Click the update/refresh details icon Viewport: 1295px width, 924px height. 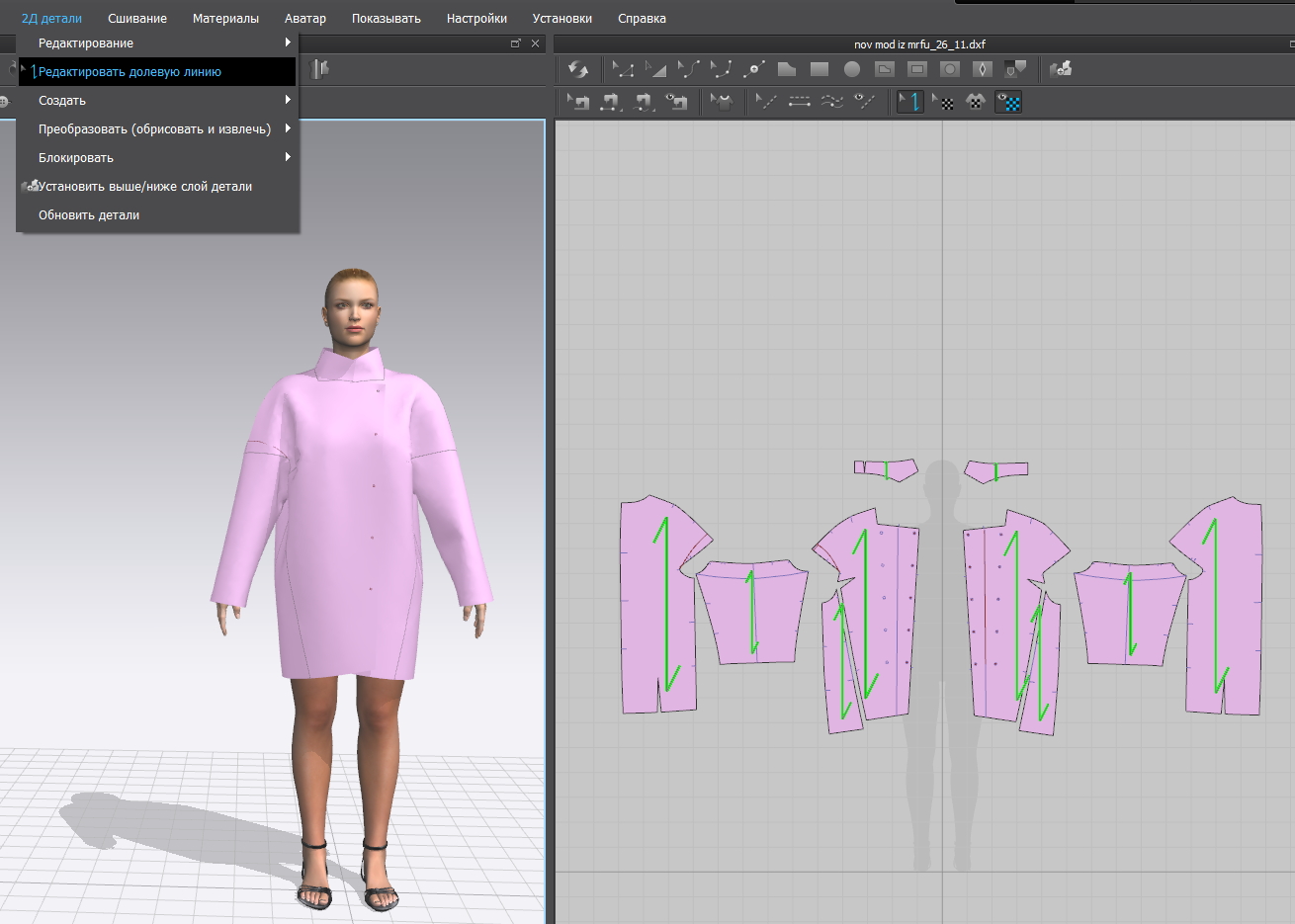click(x=578, y=69)
